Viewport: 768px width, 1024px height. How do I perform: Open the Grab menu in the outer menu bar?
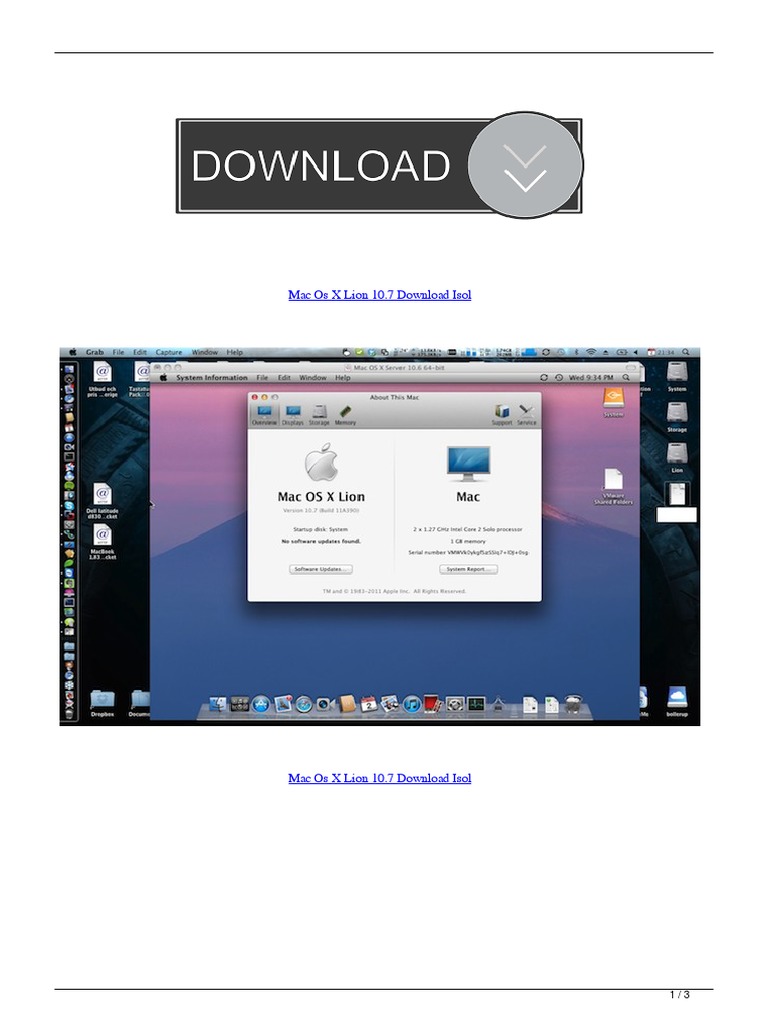[95, 352]
